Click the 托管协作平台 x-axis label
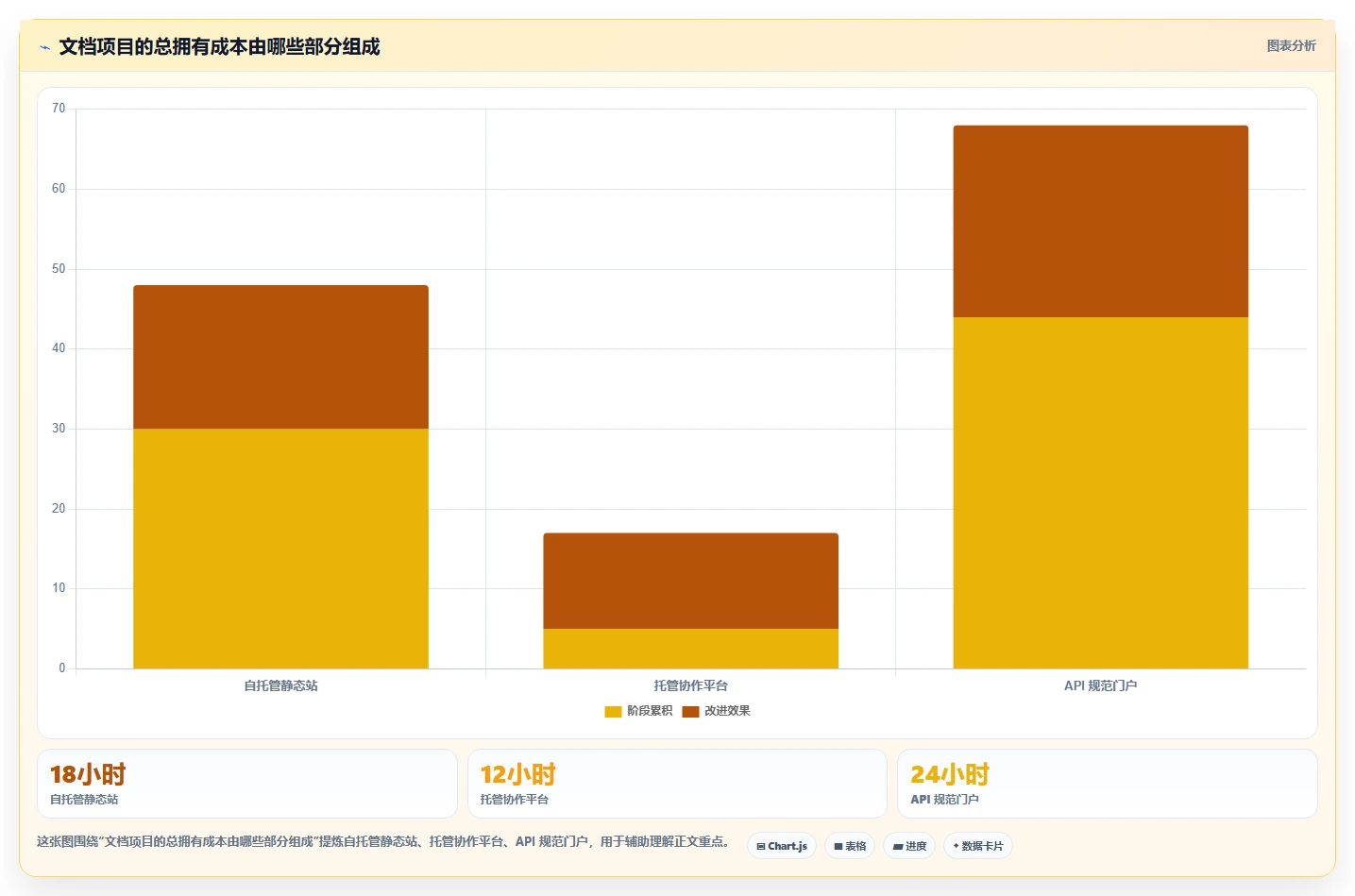 click(690, 685)
